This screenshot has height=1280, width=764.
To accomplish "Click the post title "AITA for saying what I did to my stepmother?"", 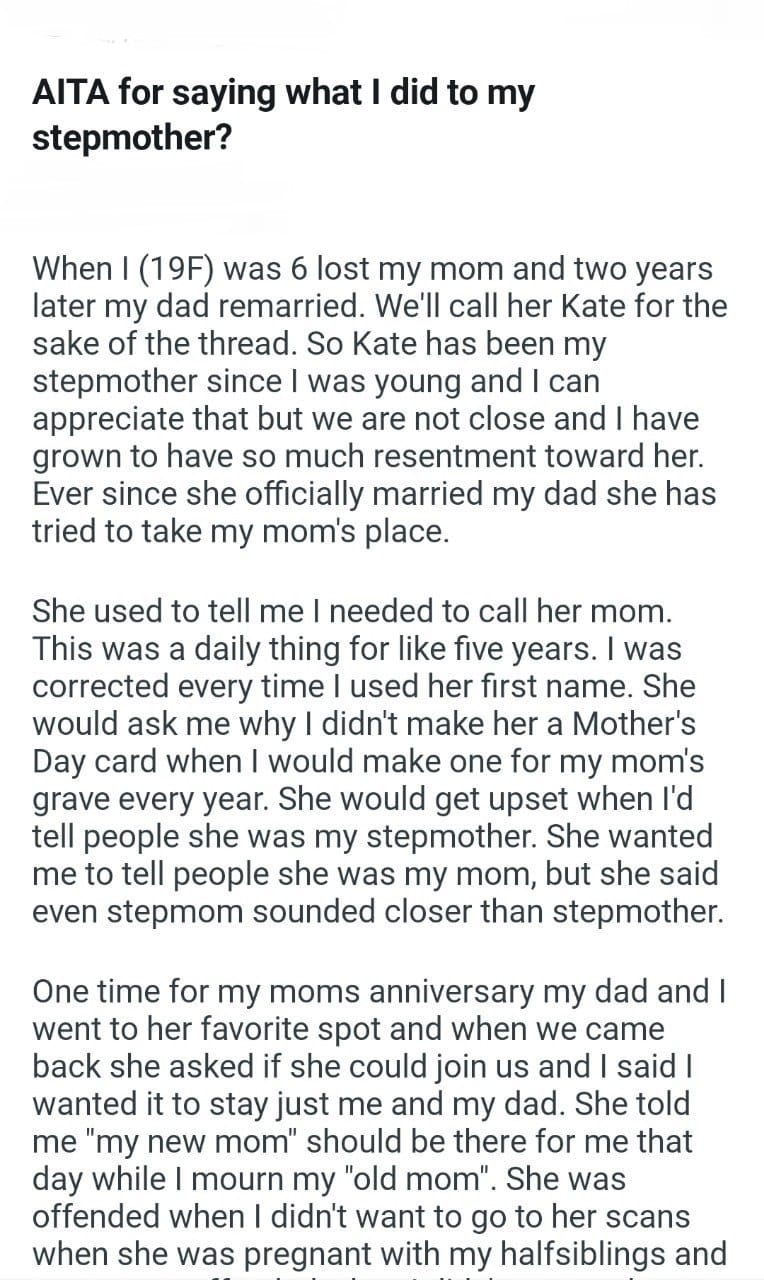I will [x=284, y=115].
